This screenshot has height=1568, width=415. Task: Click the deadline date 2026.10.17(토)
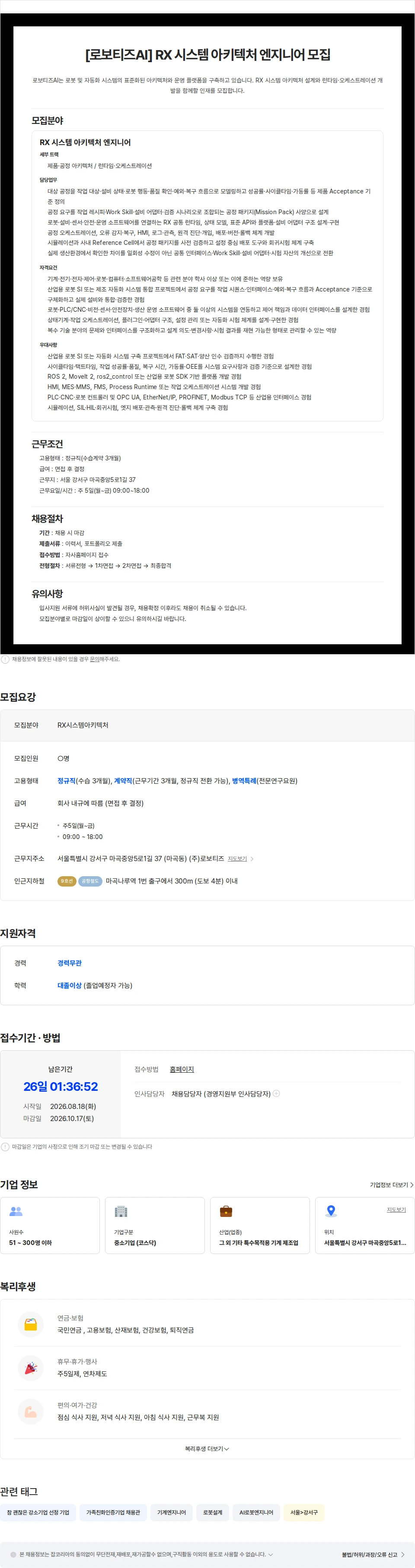point(72,1119)
